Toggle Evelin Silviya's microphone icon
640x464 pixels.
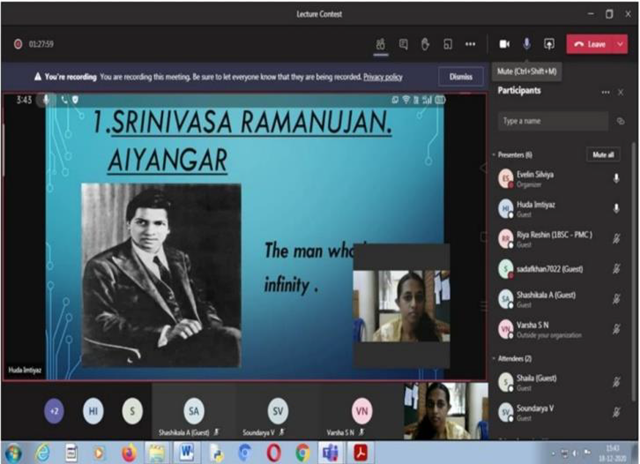coord(616,178)
